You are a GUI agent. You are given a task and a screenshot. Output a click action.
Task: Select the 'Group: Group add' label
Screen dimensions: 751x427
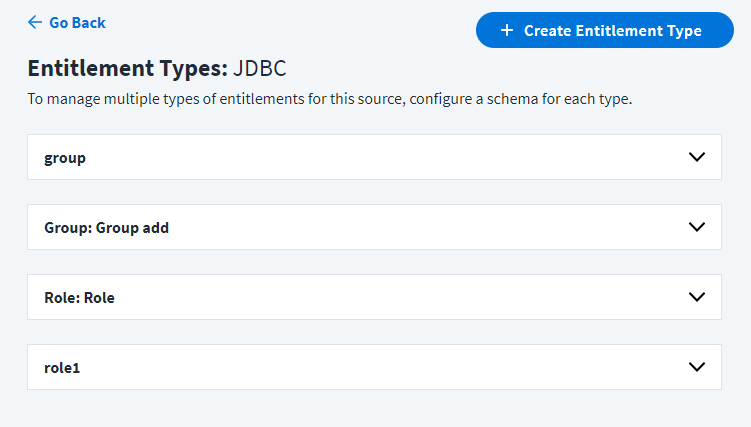point(106,228)
